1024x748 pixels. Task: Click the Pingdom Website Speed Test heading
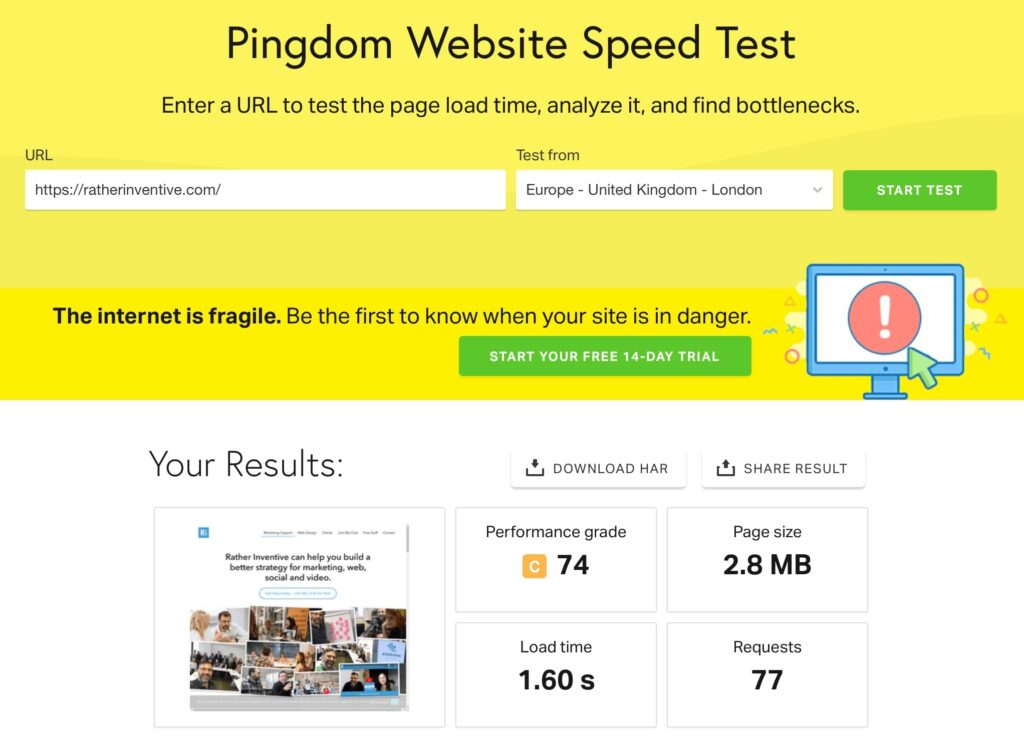coord(512,44)
